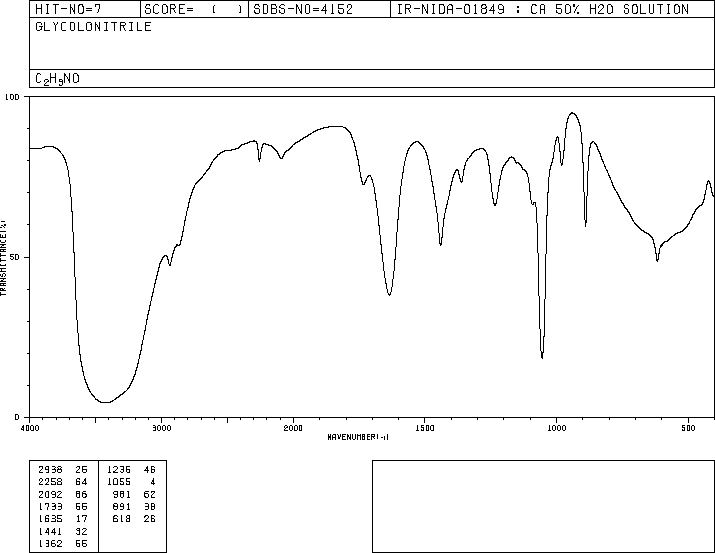The image size is (715, 553).
Task: Select peak value '2092' in the table
Action: (x=50, y=494)
